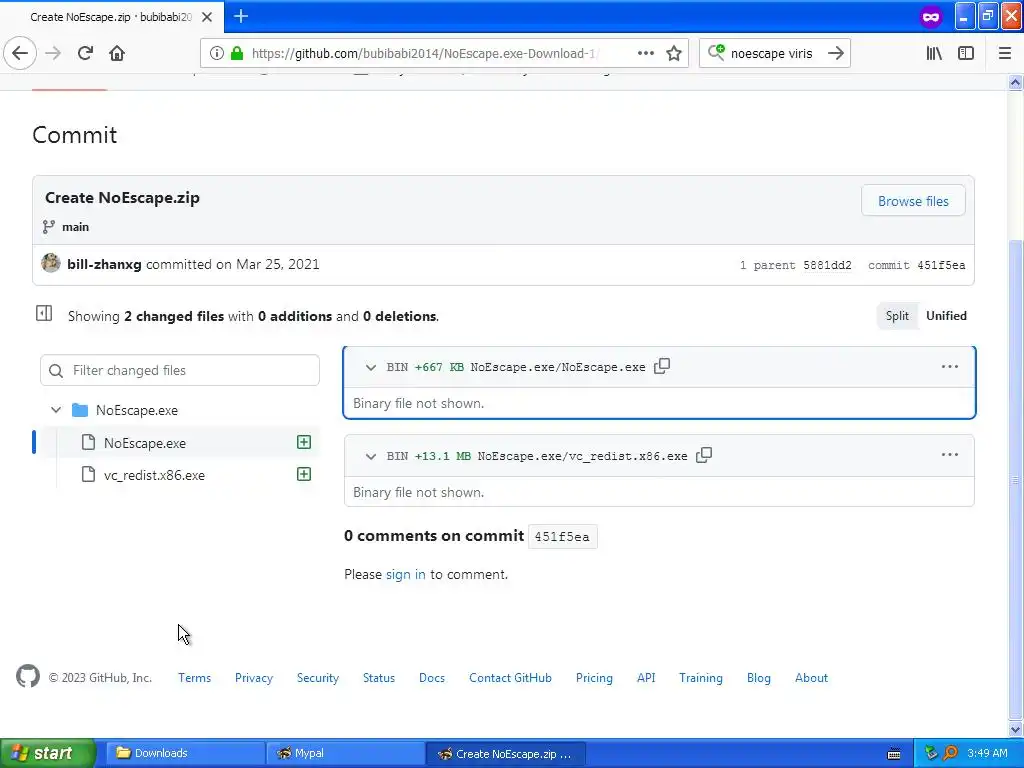
Task: Open the Windows start menu
Action: (47, 753)
